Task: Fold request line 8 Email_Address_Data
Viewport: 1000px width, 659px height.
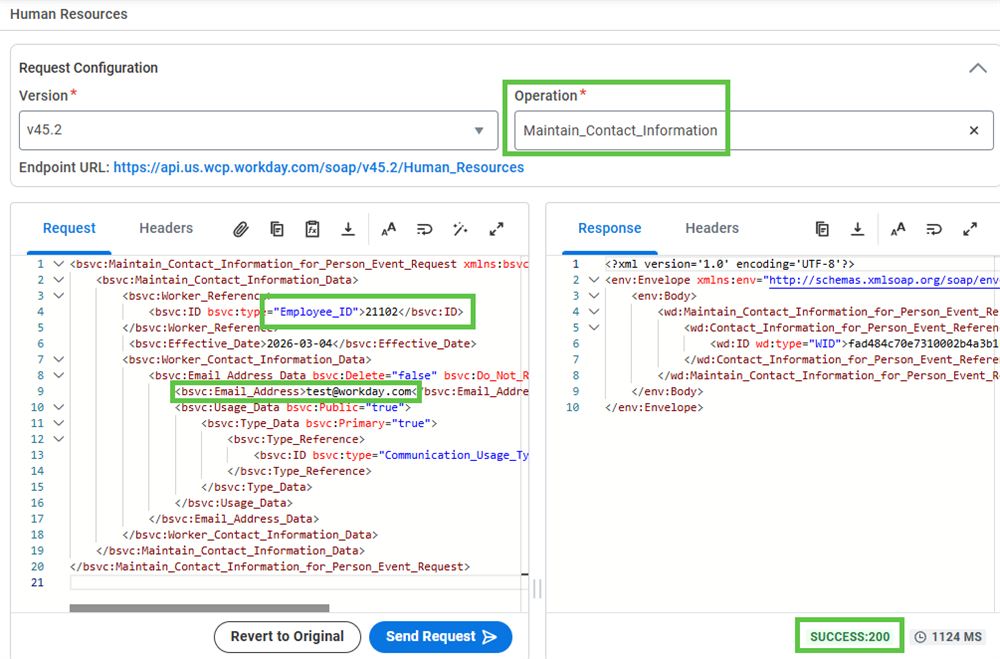Action: click(59, 376)
